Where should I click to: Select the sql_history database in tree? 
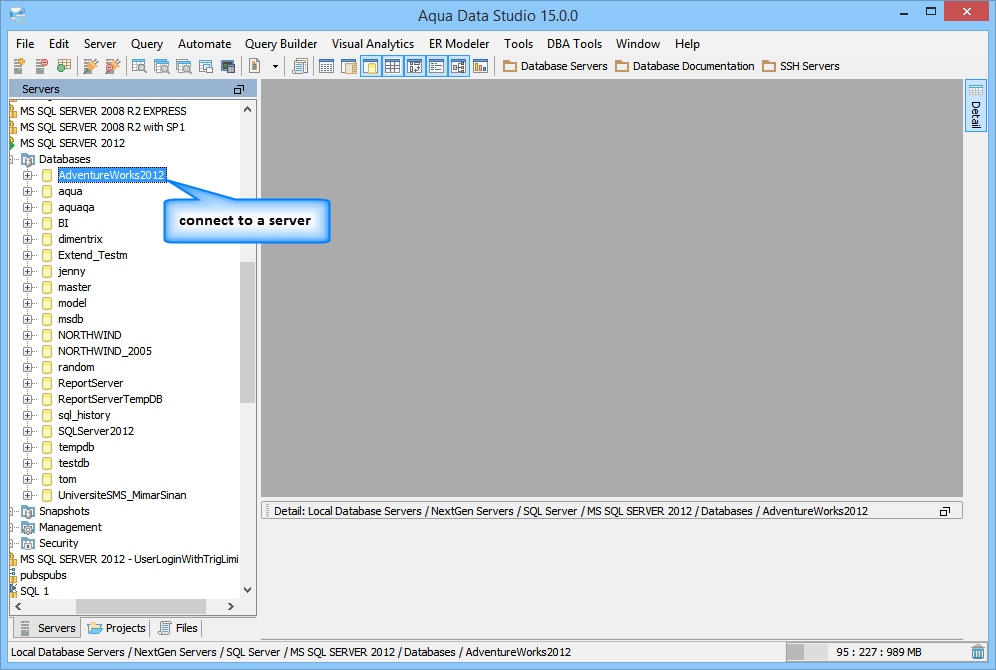(84, 415)
